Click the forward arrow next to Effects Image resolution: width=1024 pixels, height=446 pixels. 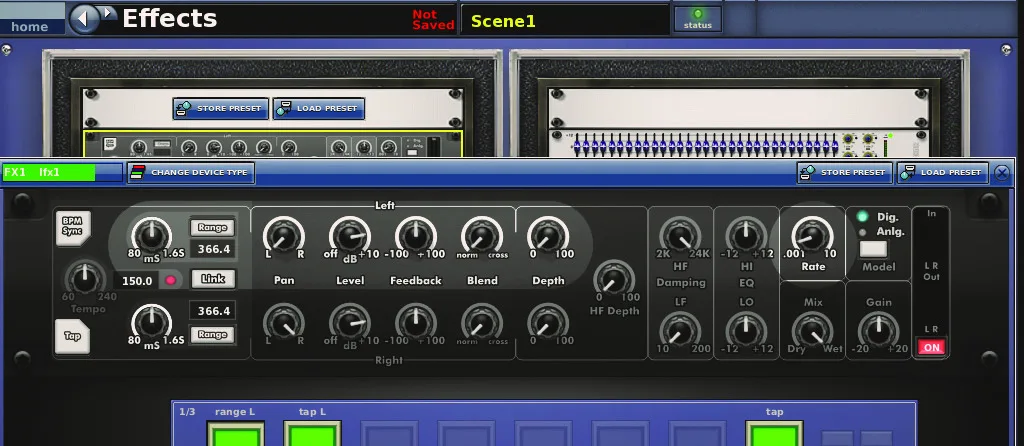[x=109, y=13]
